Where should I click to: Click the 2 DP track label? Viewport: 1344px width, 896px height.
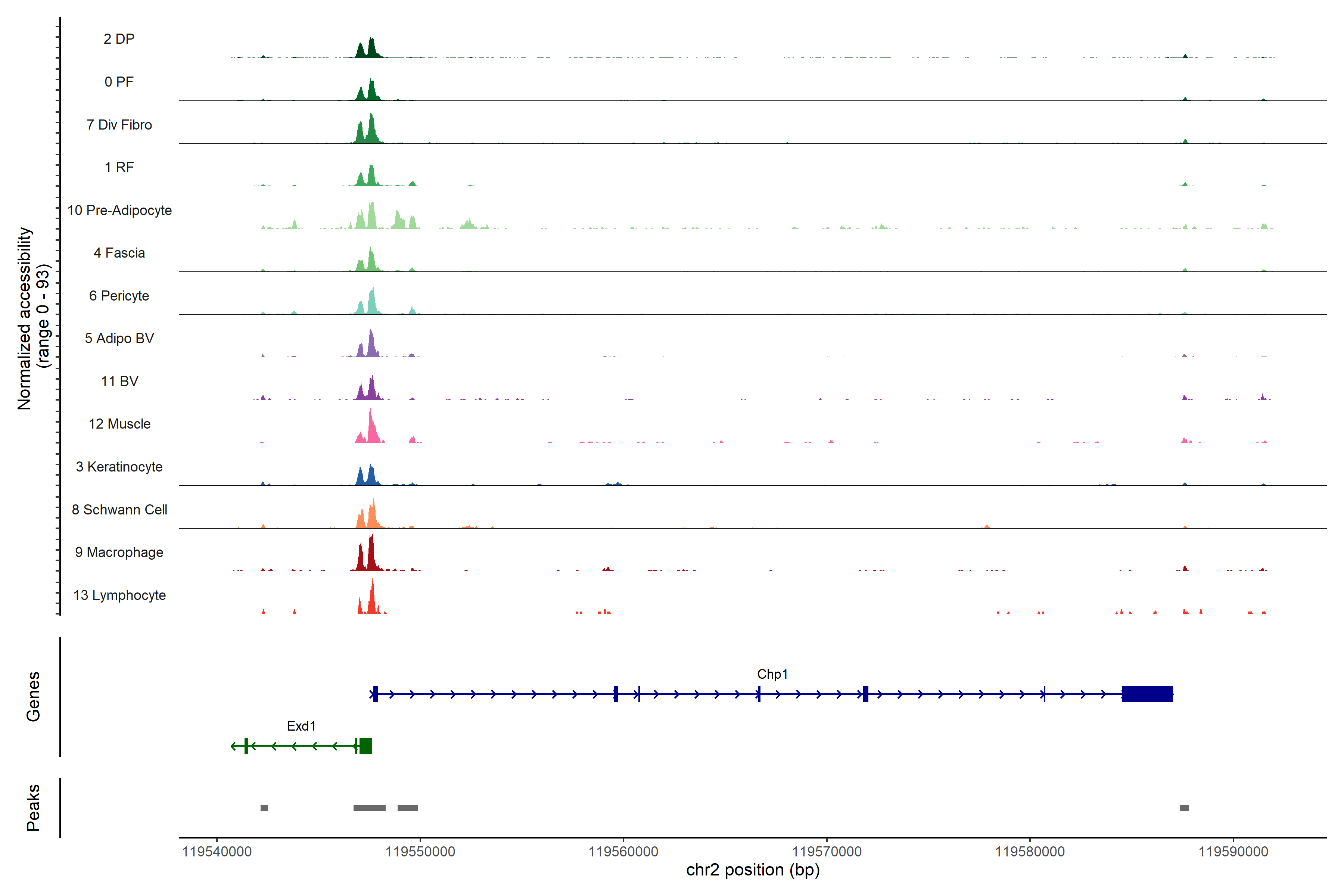[119, 39]
